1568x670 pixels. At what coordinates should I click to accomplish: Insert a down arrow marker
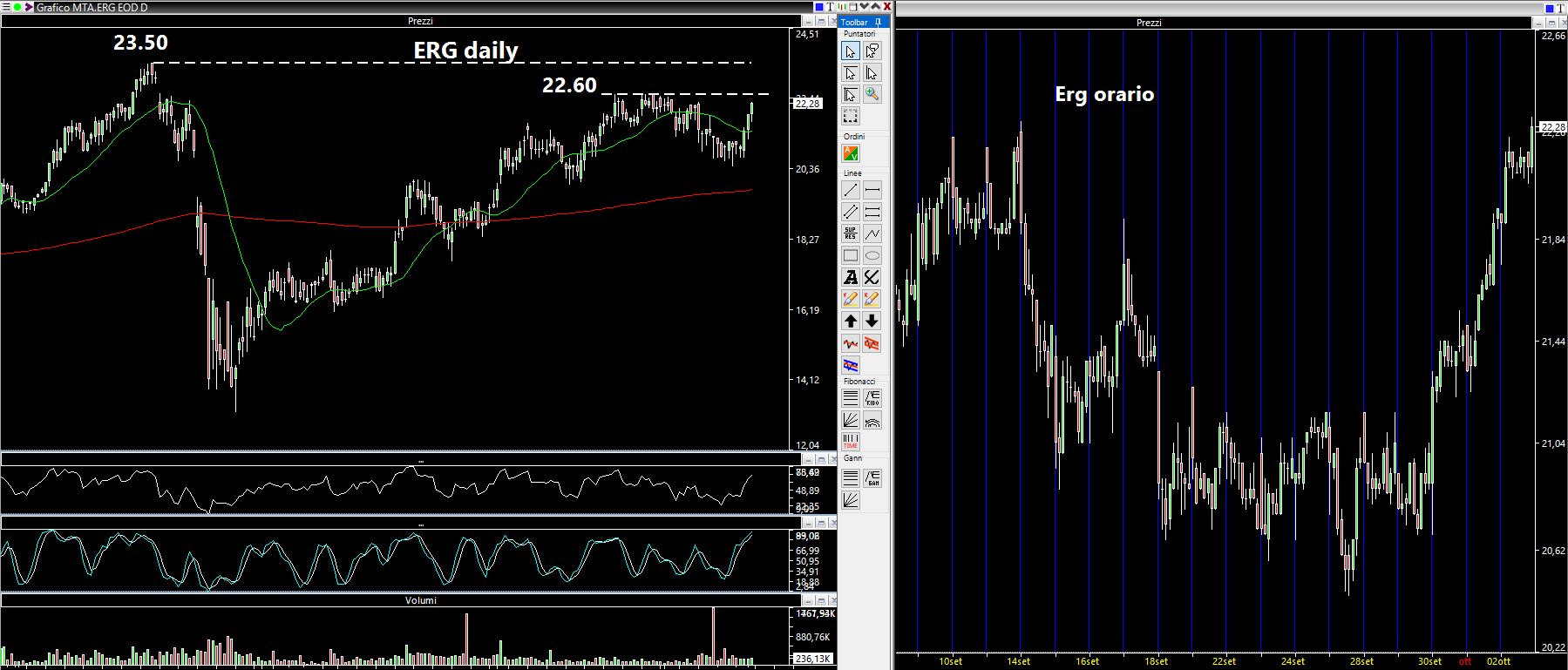click(x=872, y=321)
